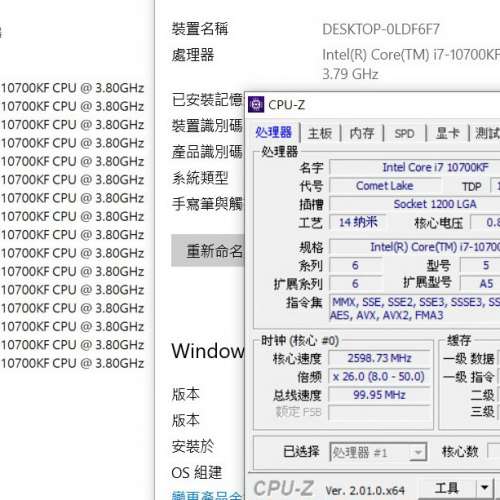The height and width of the screenshot is (500, 500).
Task: Open the 已选择 处理器 #1 dropdown
Action: click(x=378, y=453)
